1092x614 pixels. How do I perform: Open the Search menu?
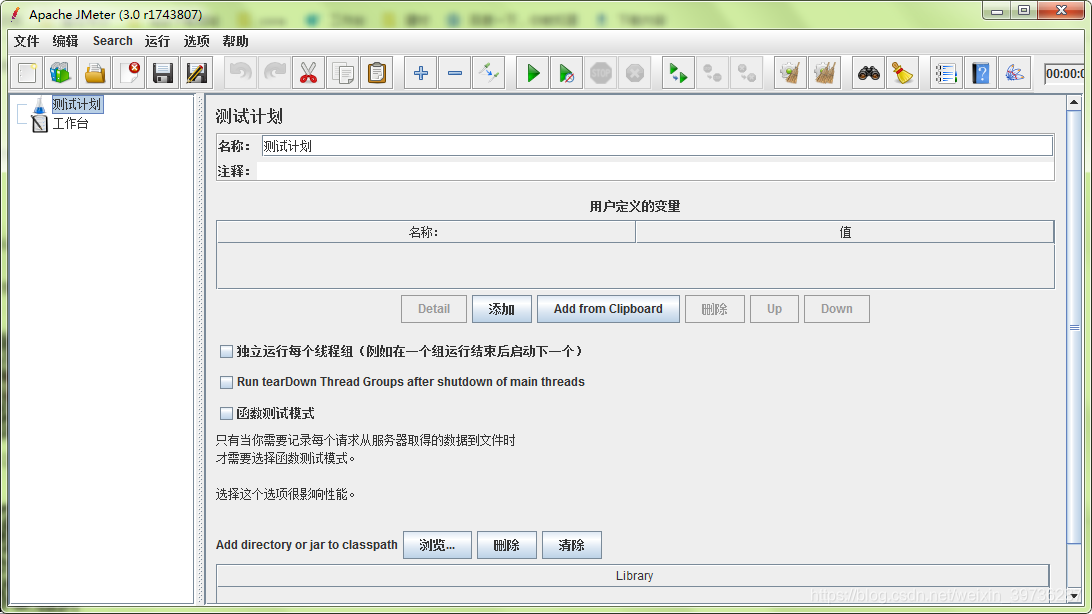pos(113,41)
